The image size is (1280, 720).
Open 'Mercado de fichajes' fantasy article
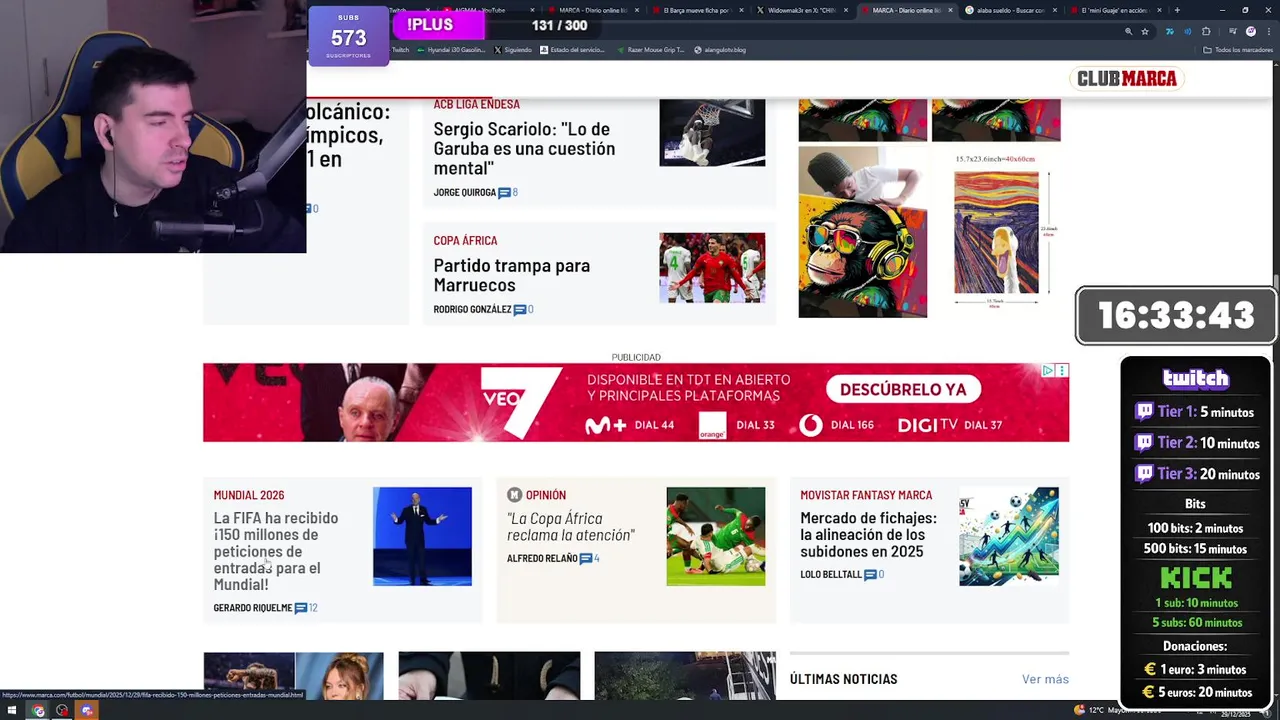pos(868,535)
